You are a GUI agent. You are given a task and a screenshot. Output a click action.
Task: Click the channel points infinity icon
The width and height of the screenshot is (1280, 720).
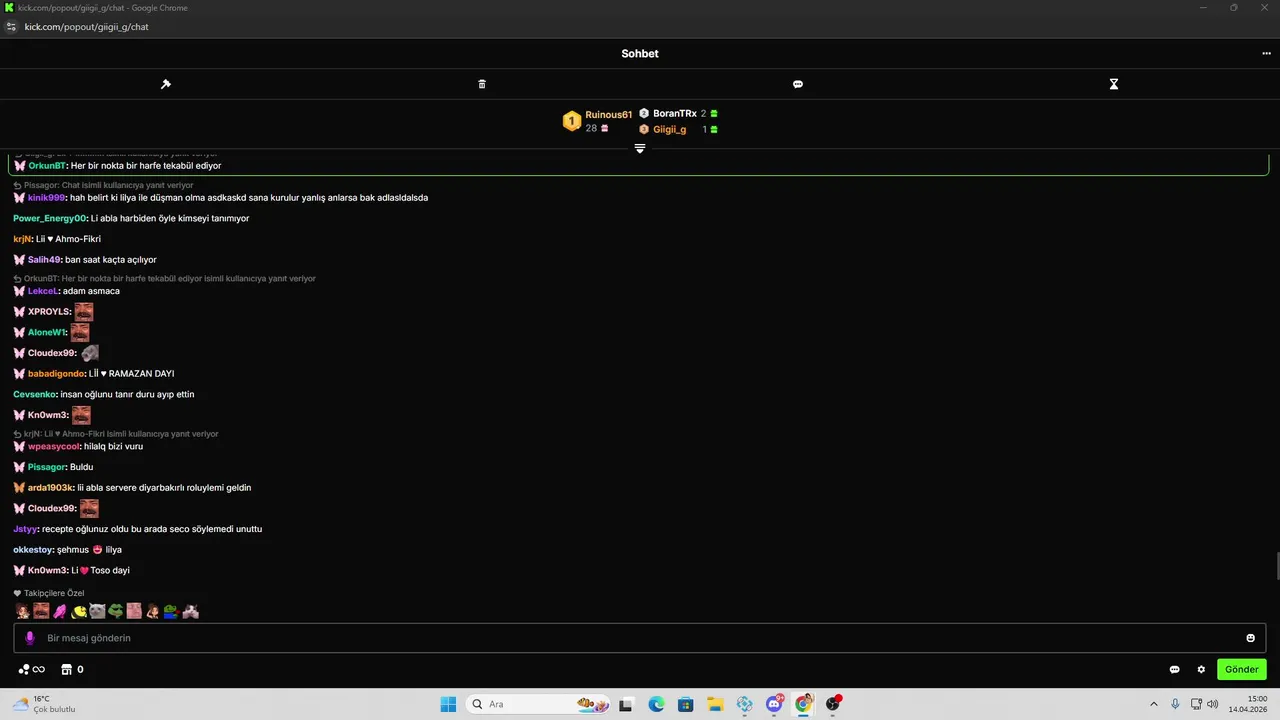tap(32, 670)
